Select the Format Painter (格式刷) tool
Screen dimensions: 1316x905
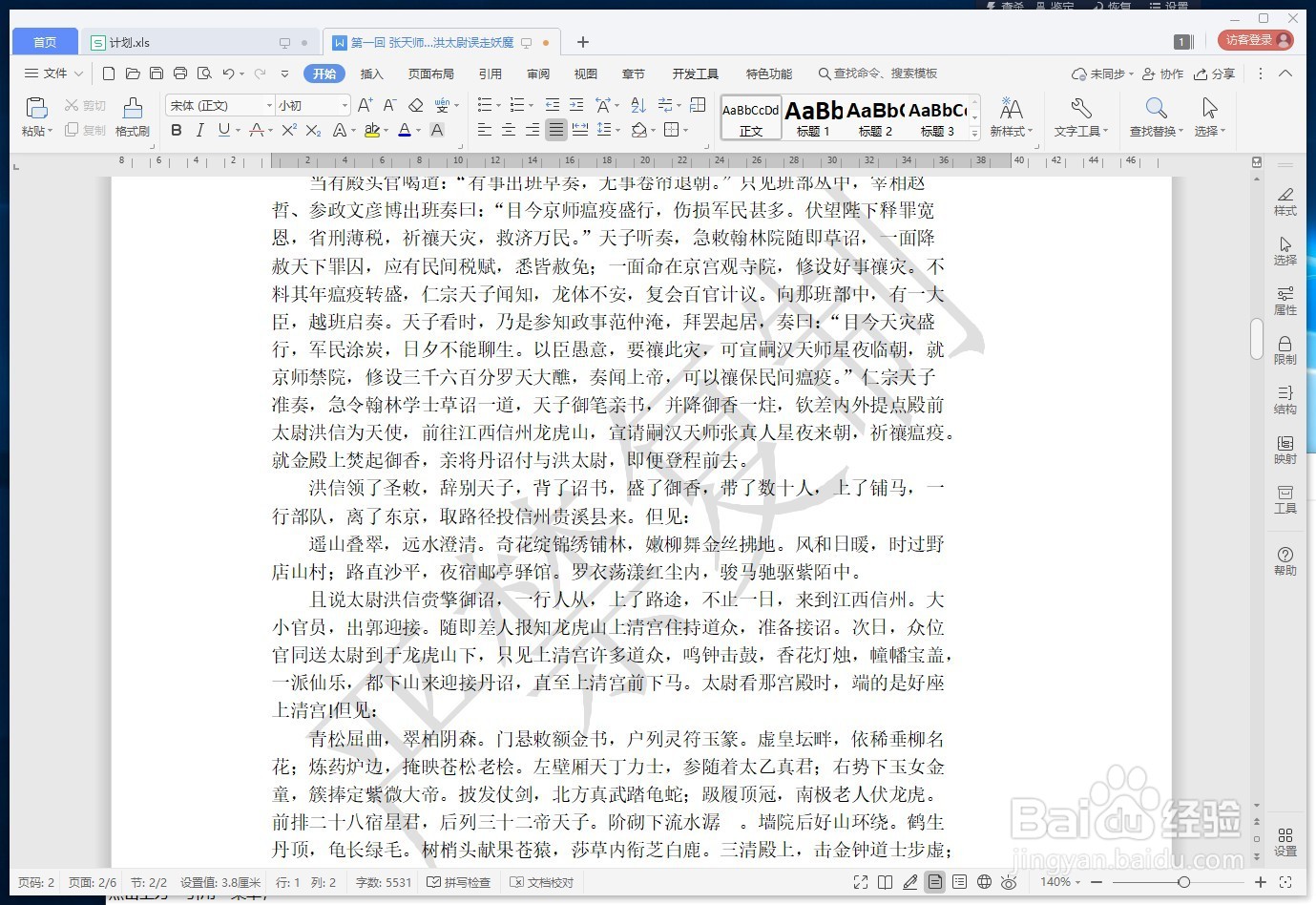pos(131,117)
